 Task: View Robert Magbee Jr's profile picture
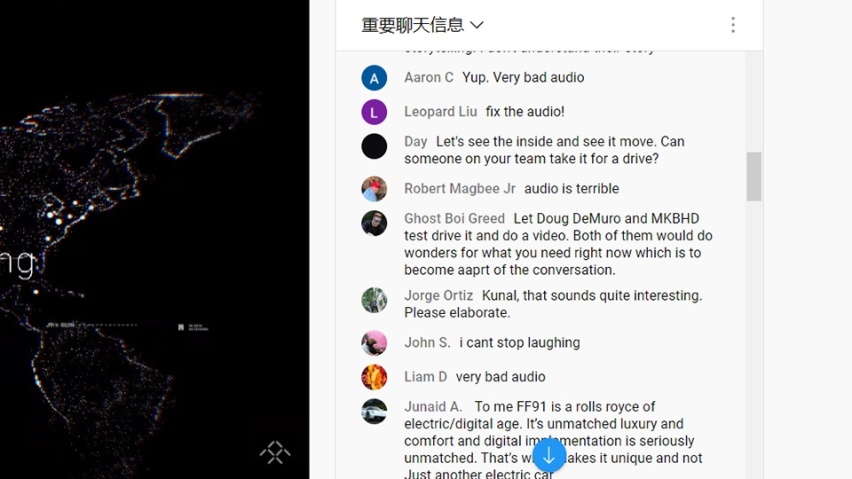coord(374,189)
